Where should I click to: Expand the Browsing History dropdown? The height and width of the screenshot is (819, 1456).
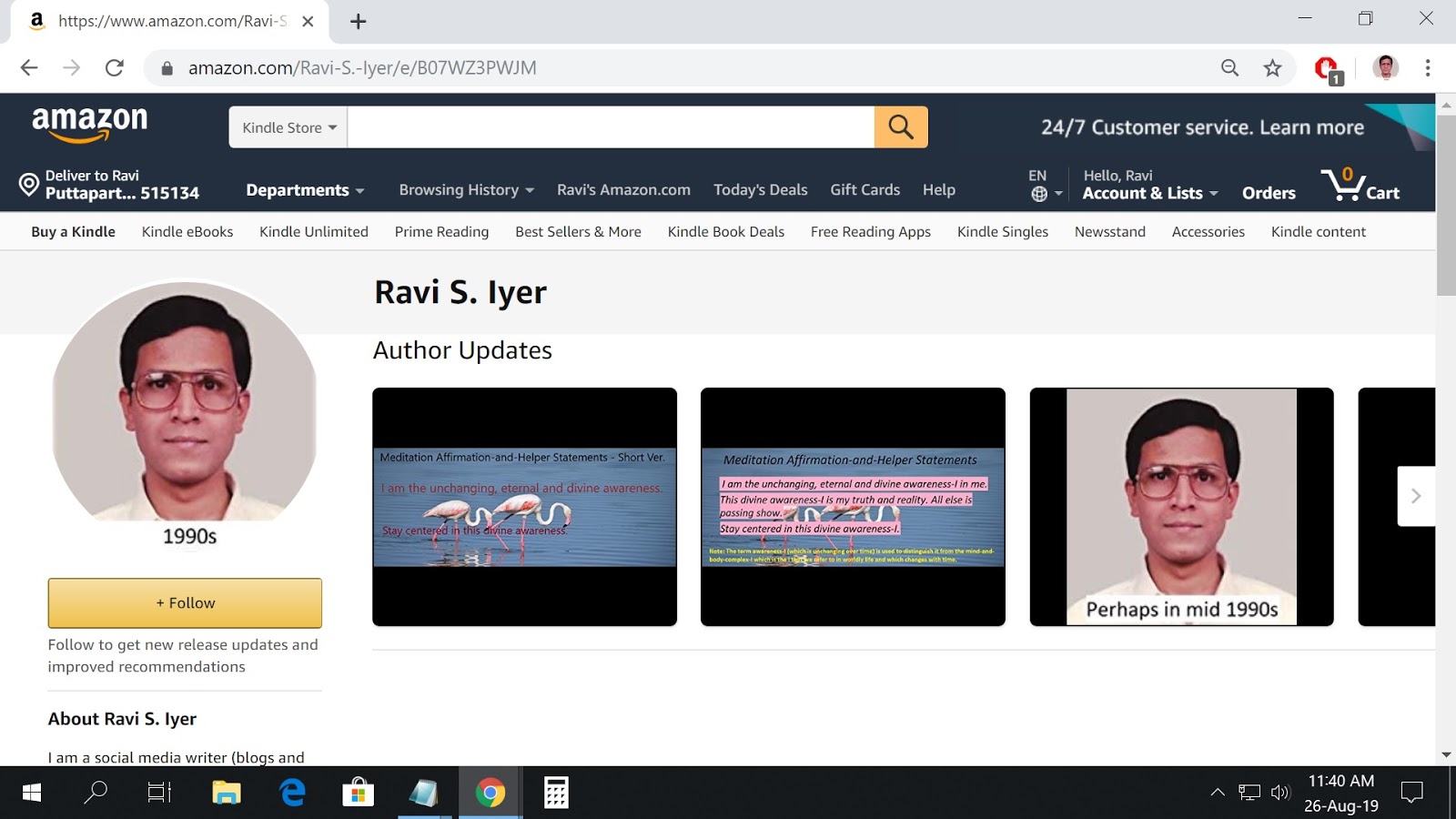click(466, 190)
